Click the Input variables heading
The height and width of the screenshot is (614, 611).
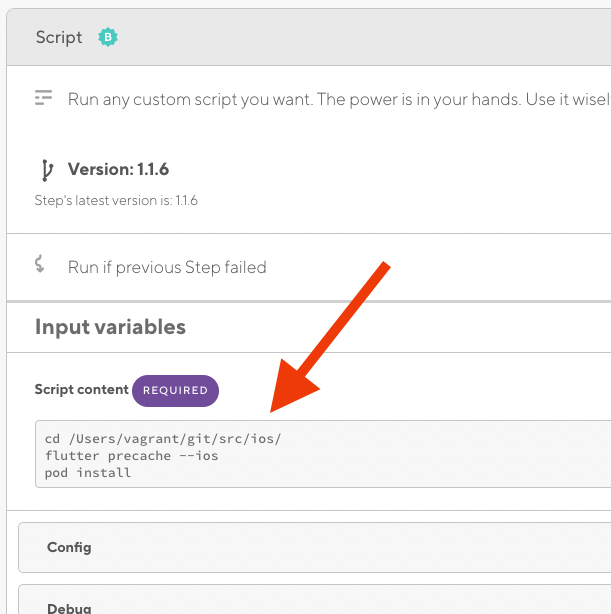[x=110, y=327]
